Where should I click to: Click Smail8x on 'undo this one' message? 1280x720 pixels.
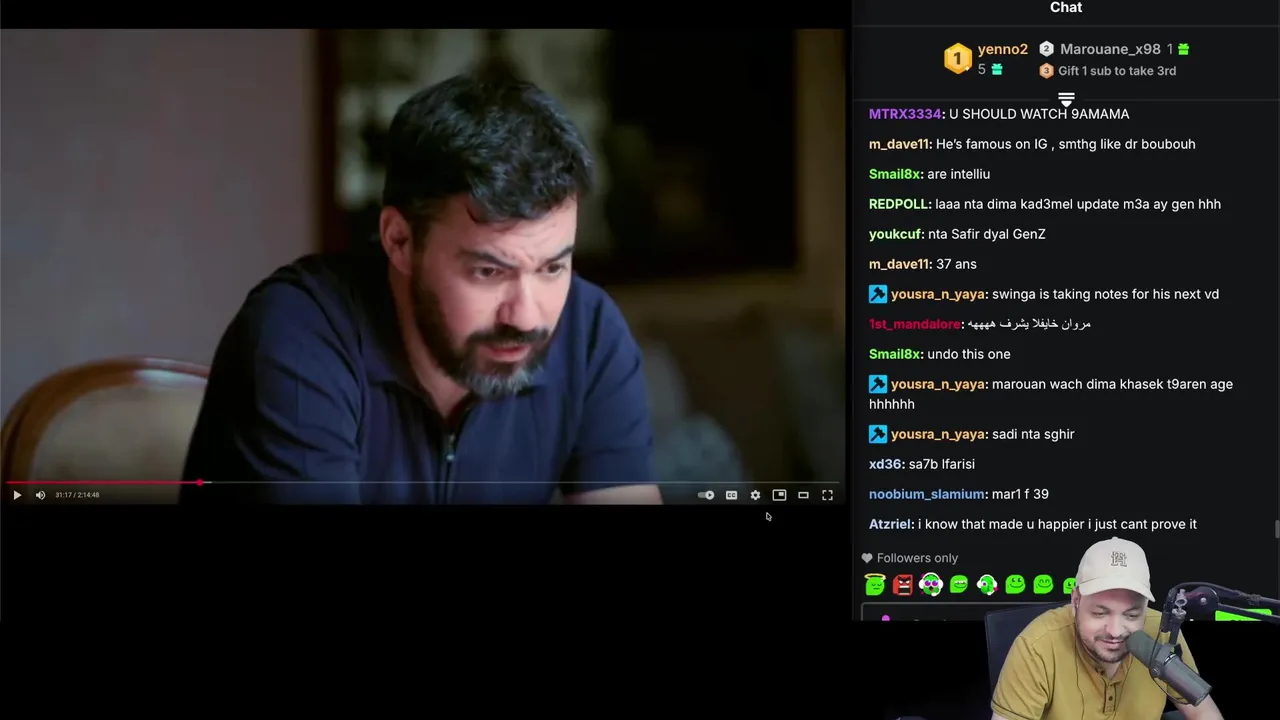pos(895,354)
